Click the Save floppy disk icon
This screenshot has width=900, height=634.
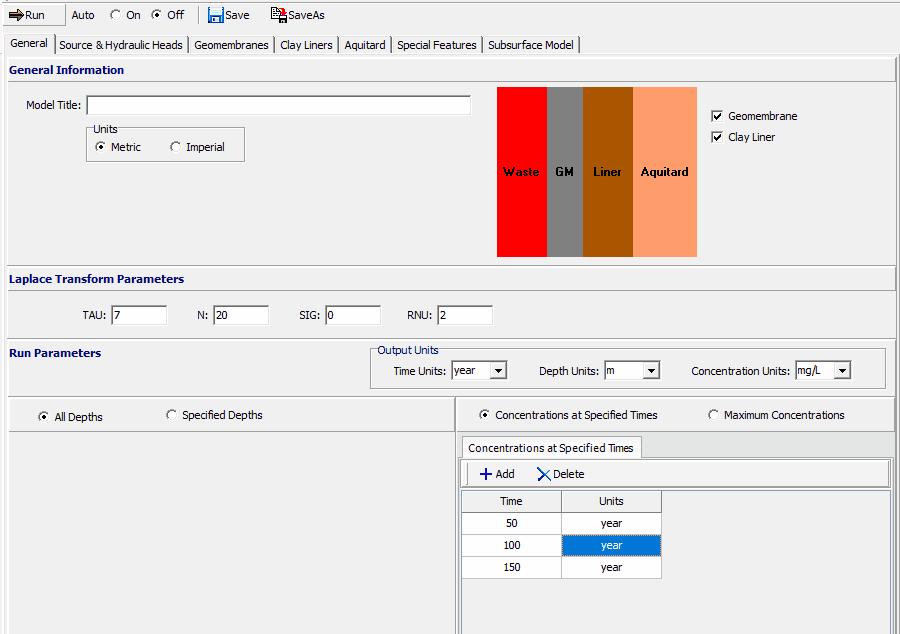215,15
